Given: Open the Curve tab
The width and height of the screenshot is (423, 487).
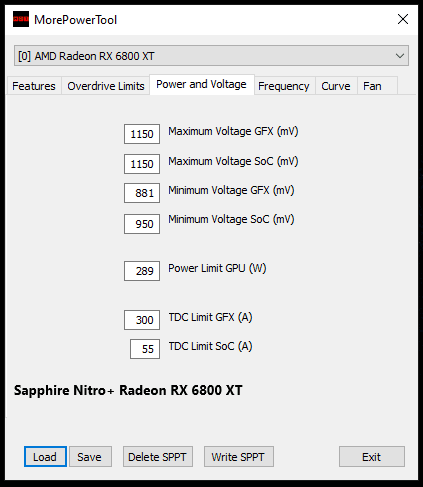Looking at the screenshot, I should 336,86.
